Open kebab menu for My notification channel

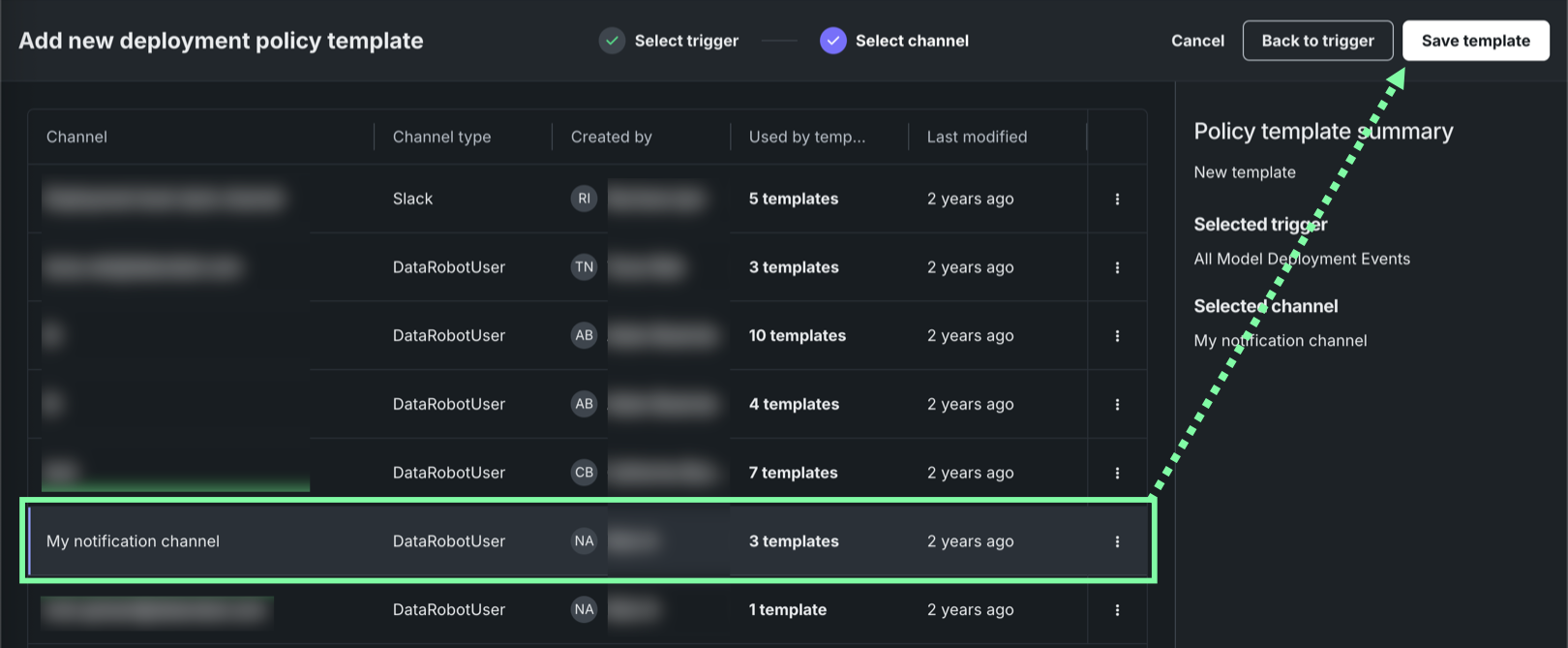(x=1117, y=541)
